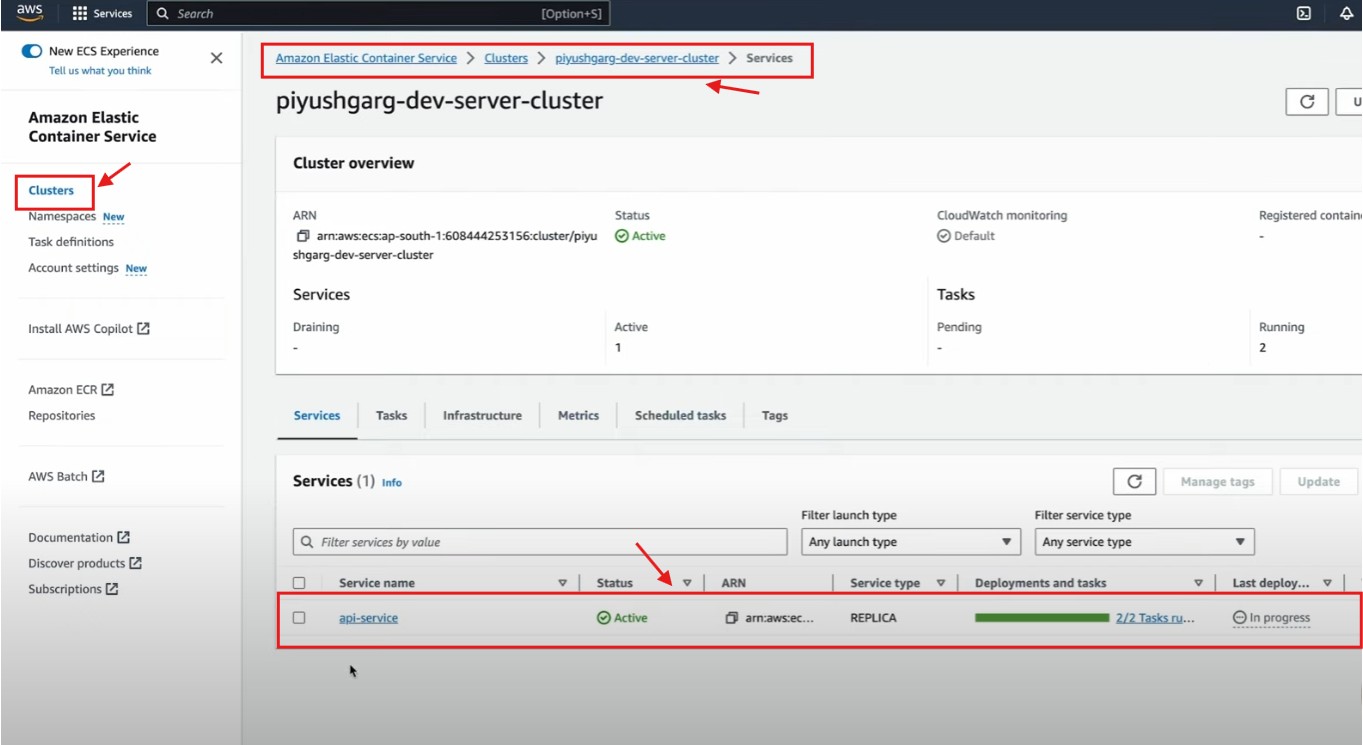Open the api-service link

[368, 618]
